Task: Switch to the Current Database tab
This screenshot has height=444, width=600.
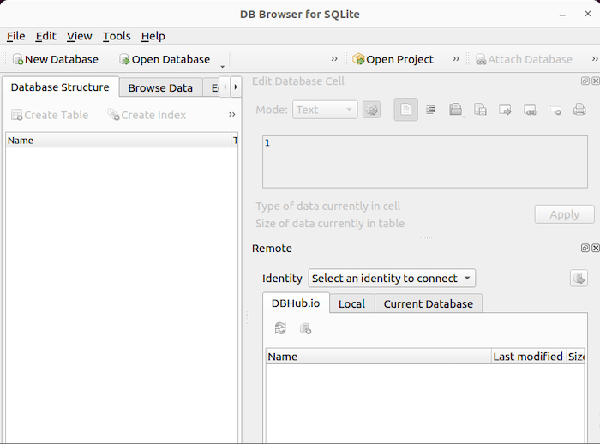Action: coord(428,304)
